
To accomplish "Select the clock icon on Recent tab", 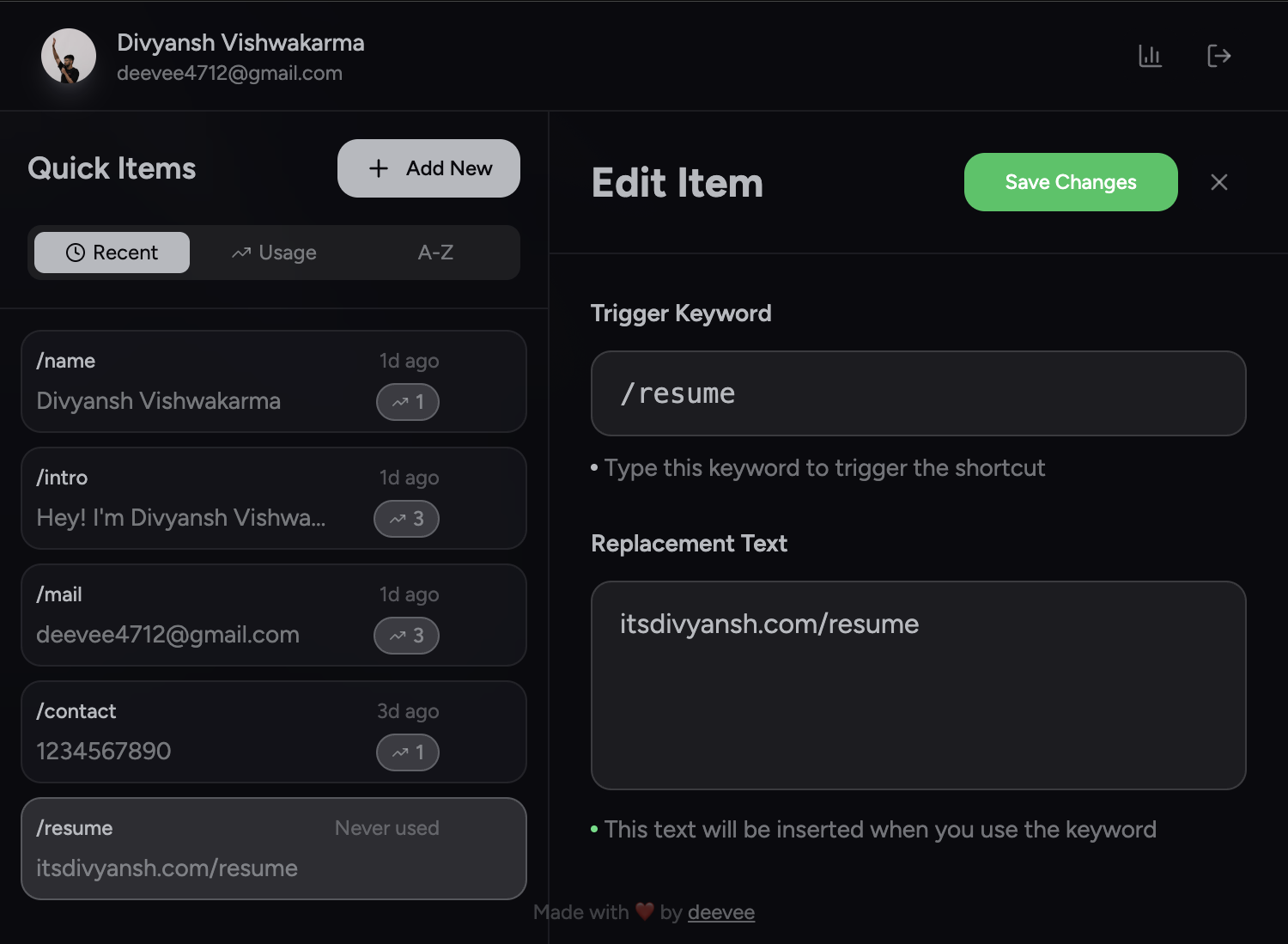I will pyautogui.click(x=75, y=253).
